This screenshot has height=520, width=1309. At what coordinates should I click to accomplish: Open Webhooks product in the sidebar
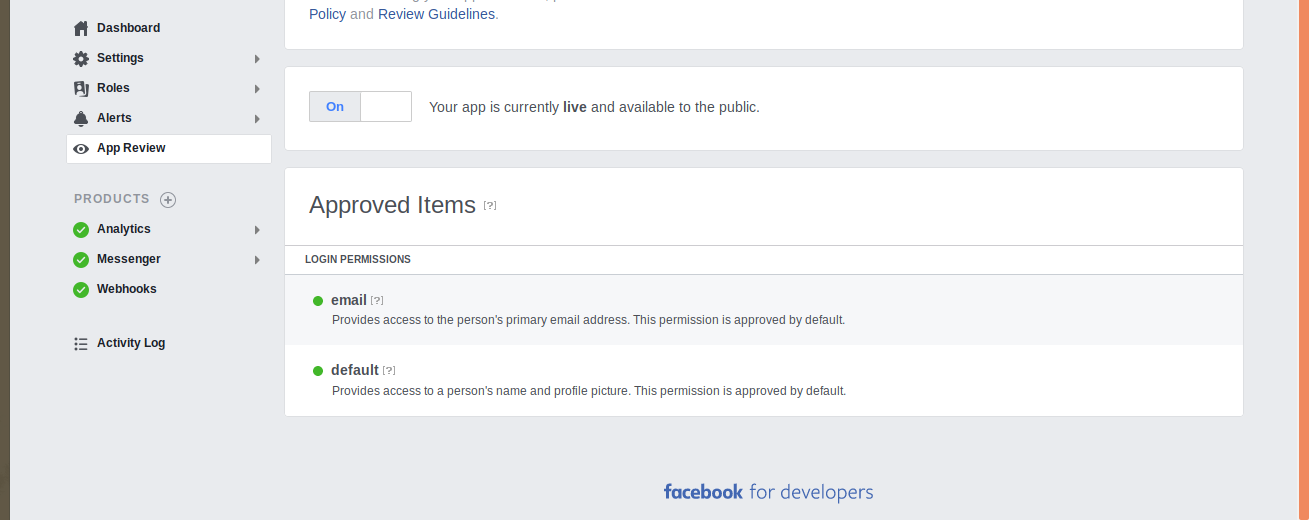point(169,289)
